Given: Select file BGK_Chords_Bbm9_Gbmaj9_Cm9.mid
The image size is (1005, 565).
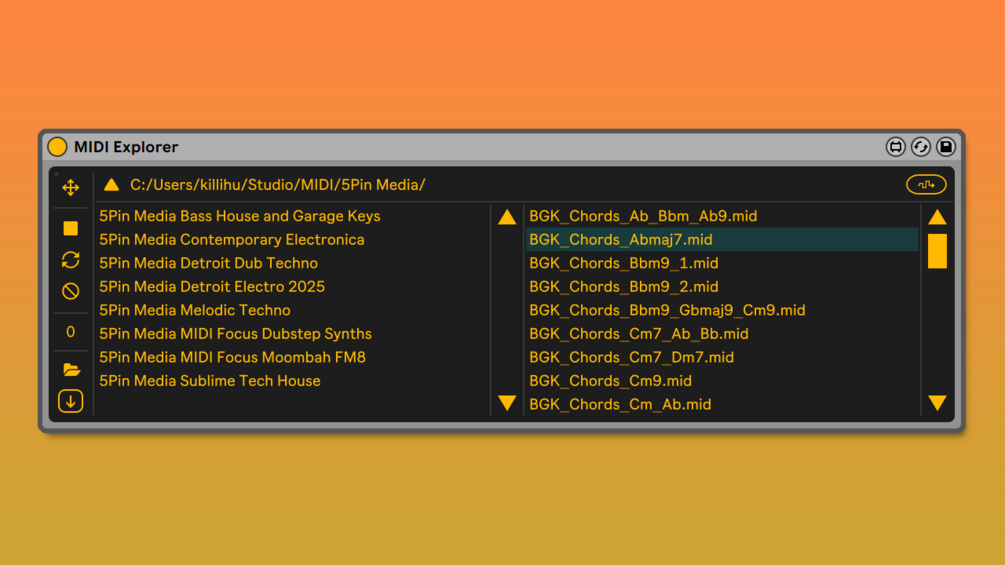Looking at the screenshot, I should (667, 310).
